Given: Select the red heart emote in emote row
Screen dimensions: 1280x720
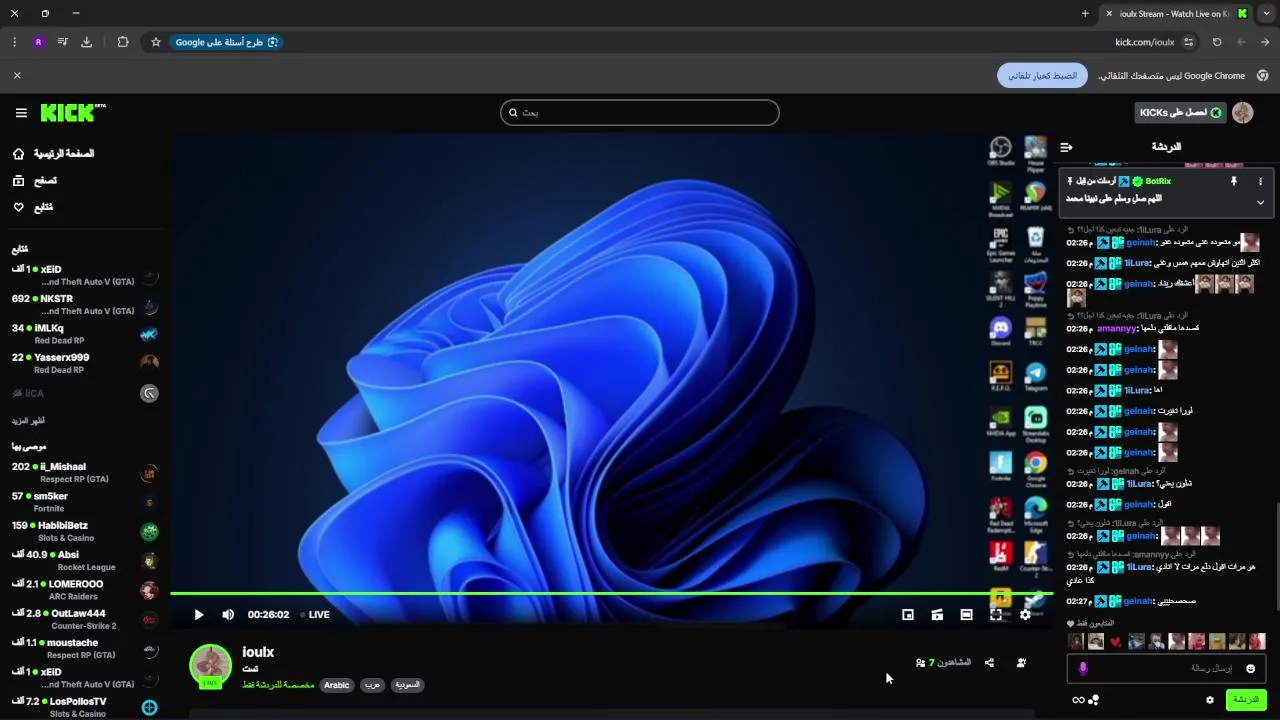Looking at the screenshot, I should pyautogui.click(x=1116, y=642).
